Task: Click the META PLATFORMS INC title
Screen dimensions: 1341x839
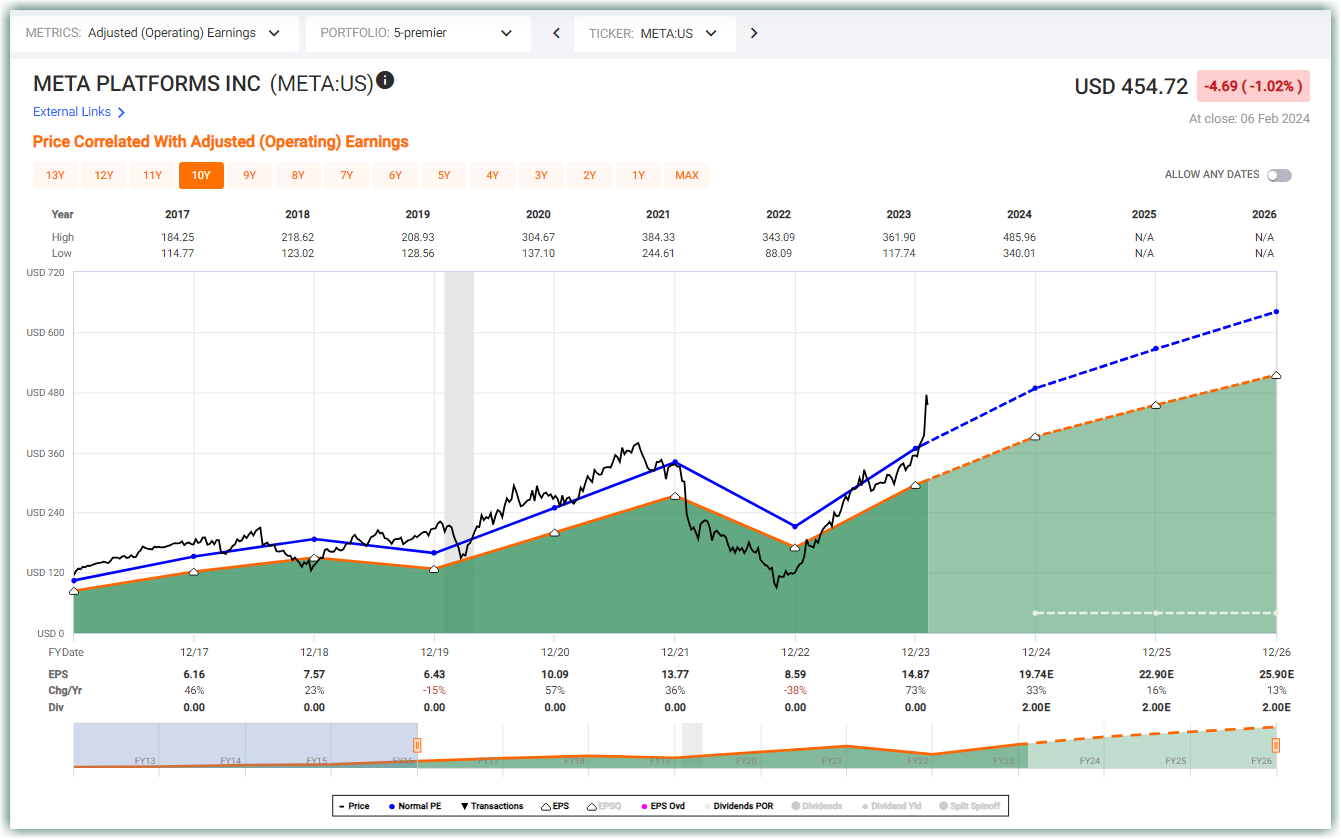Action: 147,84
